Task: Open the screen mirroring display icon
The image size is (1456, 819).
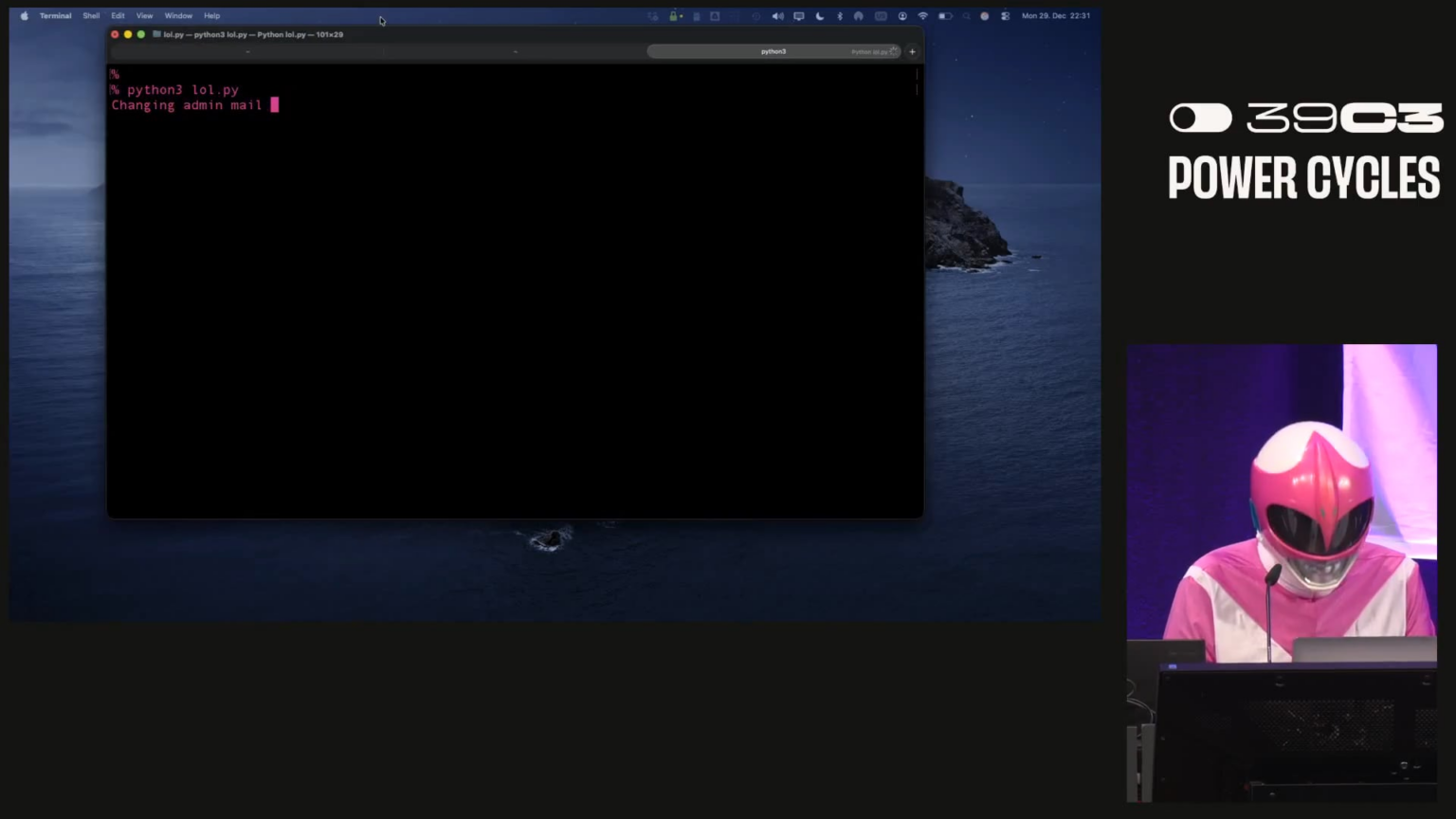Action: point(798,16)
